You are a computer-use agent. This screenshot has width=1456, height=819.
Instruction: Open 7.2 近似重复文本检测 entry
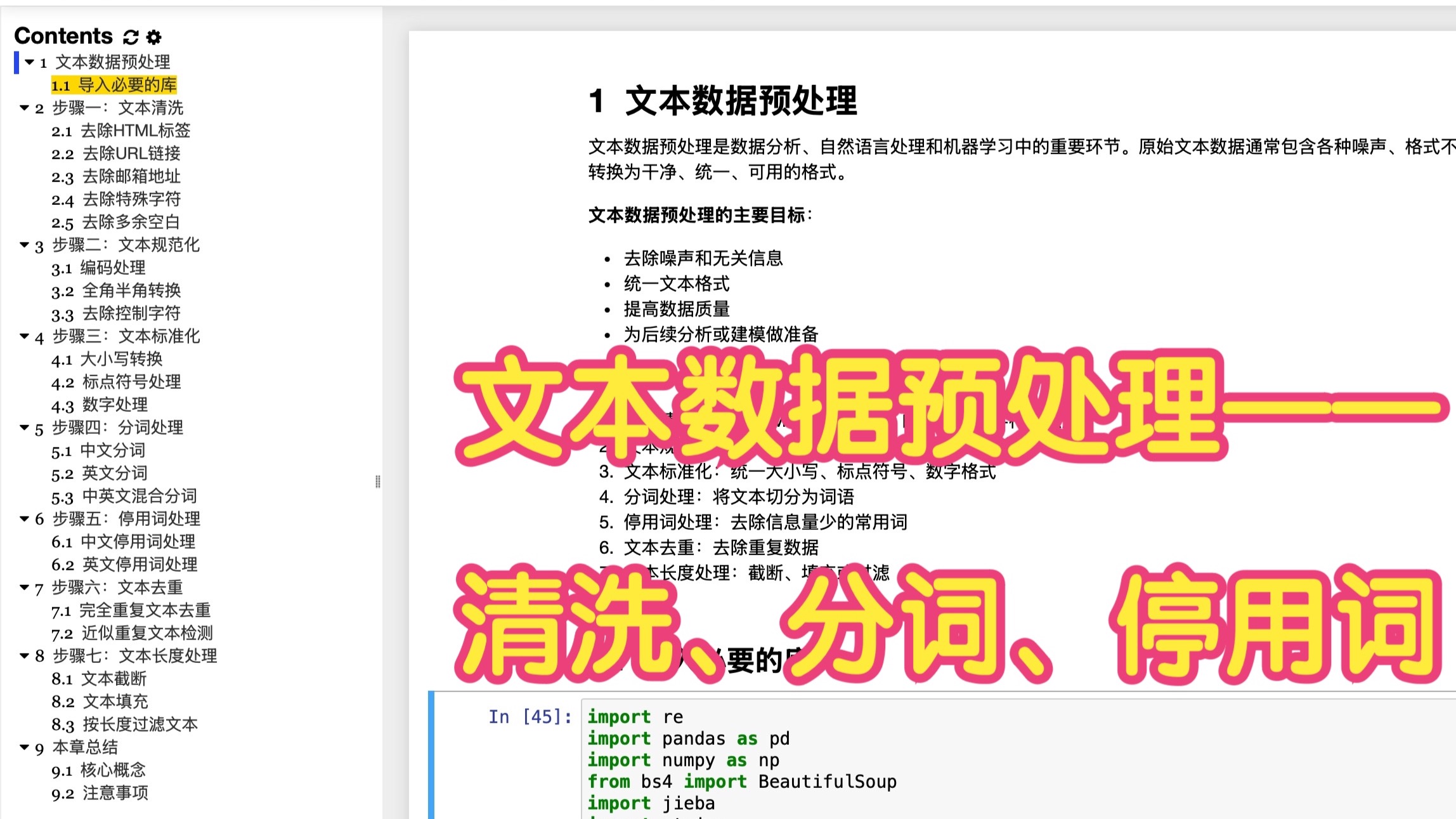(132, 633)
